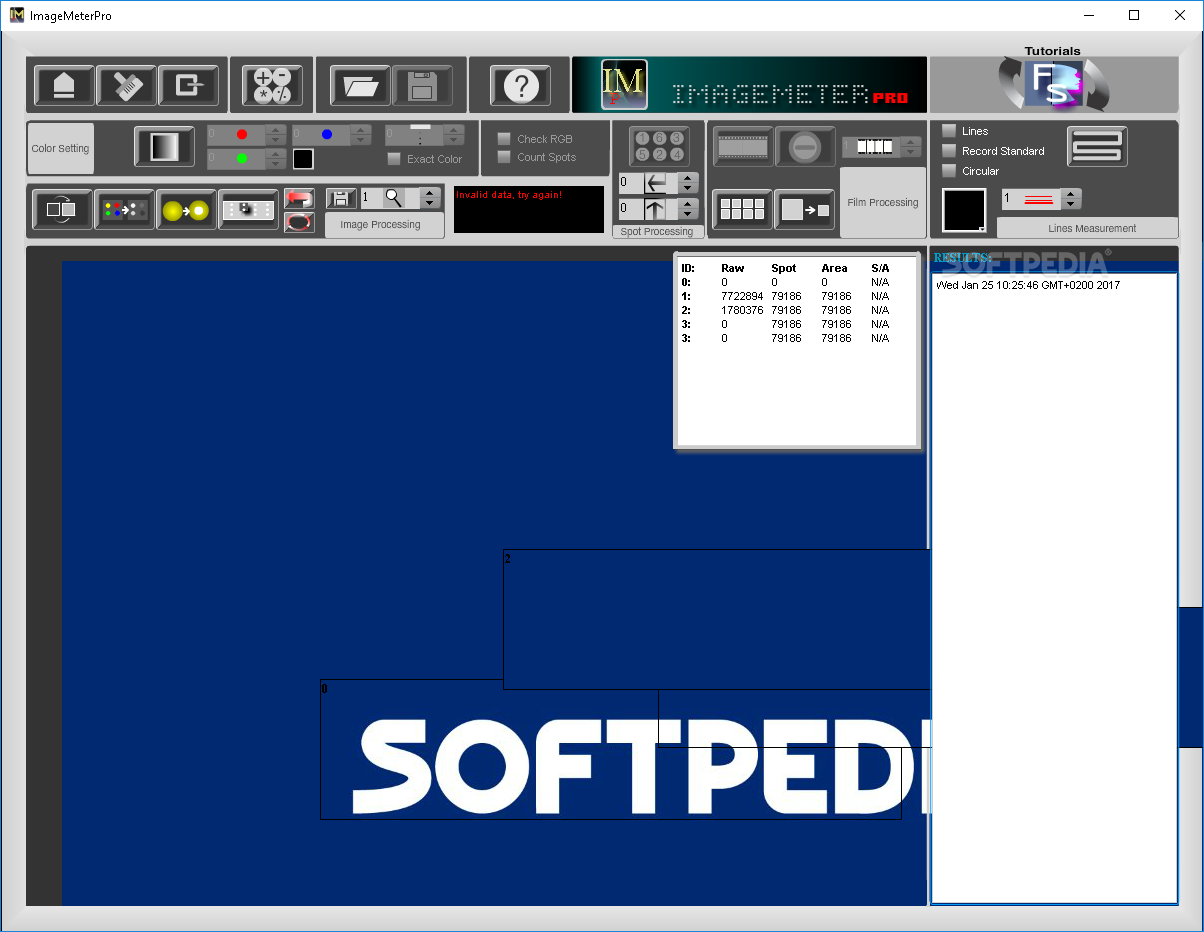Click the red ellipse selection icon
Image resolution: width=1204 pixels, height=932 pixels.
[x=299, y=221]
